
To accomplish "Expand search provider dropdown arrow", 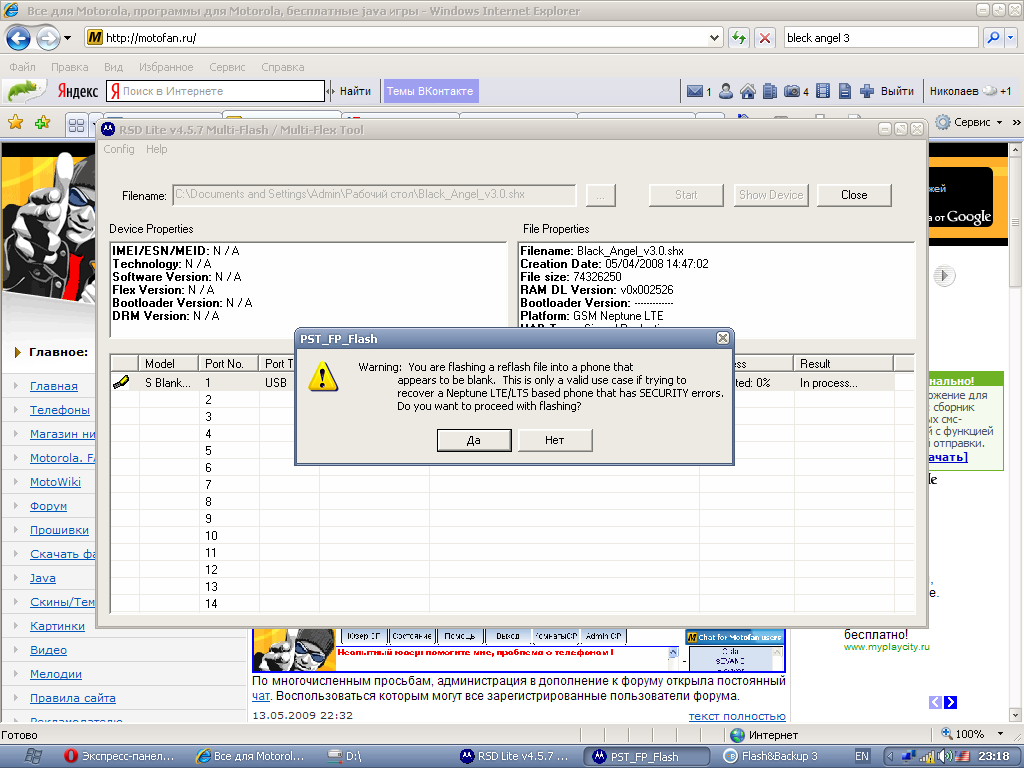I will tap(1011, 38).
